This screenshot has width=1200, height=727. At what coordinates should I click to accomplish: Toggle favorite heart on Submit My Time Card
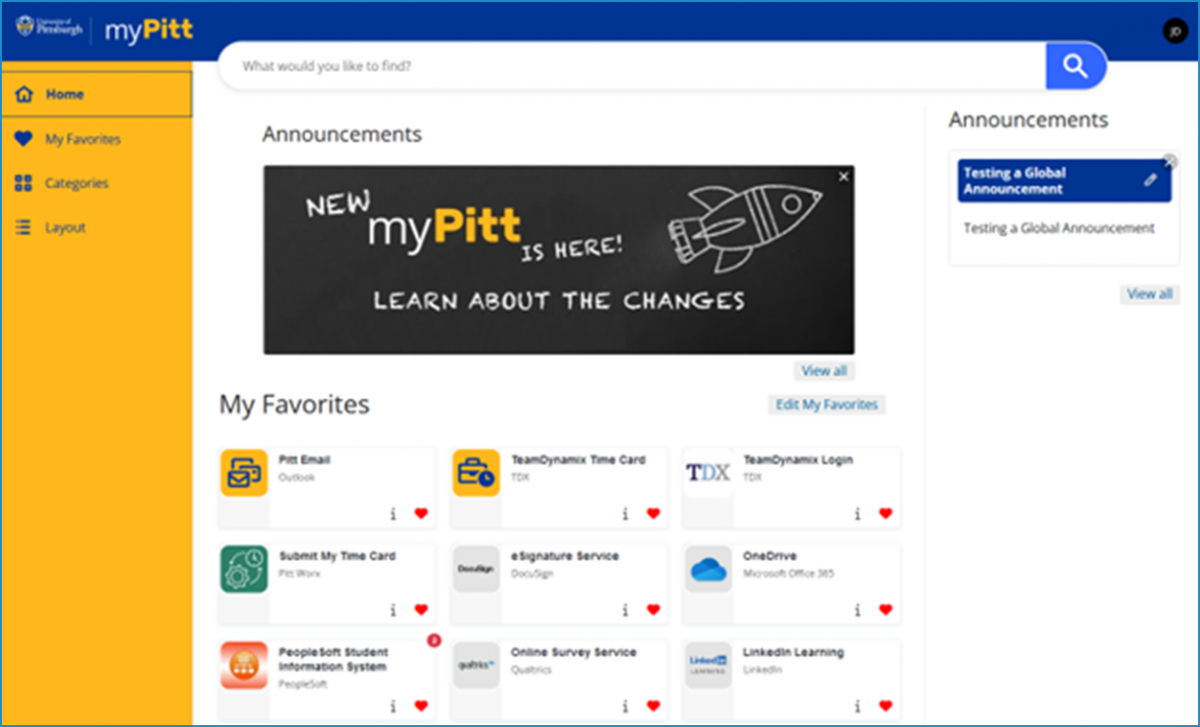(421, 610)
